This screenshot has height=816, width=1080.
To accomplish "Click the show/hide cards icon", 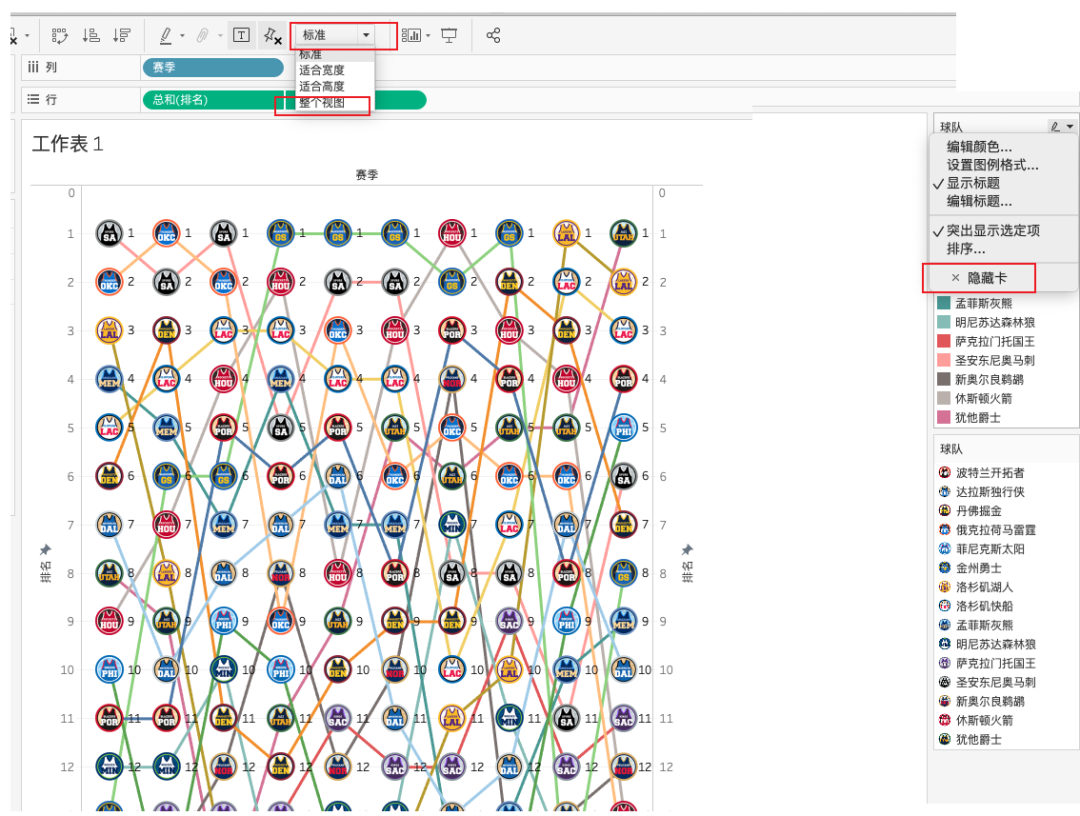I will click(411, 35).
